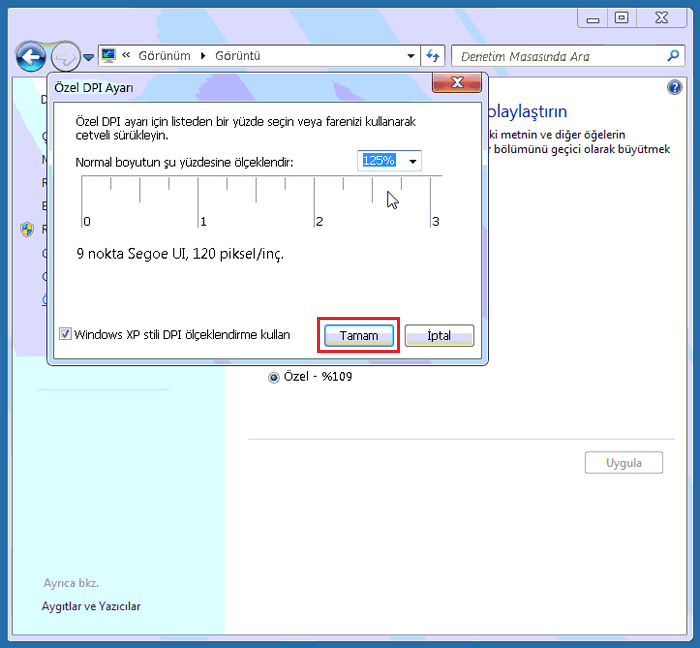Image resolution: width=700 pixels, height=648 pixels.
Task: Select the Görünüm breadcrumb segment
Action: coord(164,56)
